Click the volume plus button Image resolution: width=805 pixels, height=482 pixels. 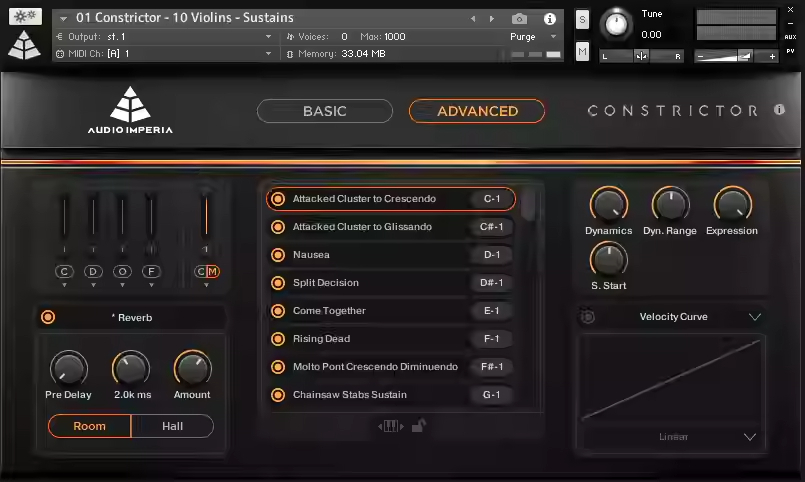pyautogui.click(x=772, y=56)
